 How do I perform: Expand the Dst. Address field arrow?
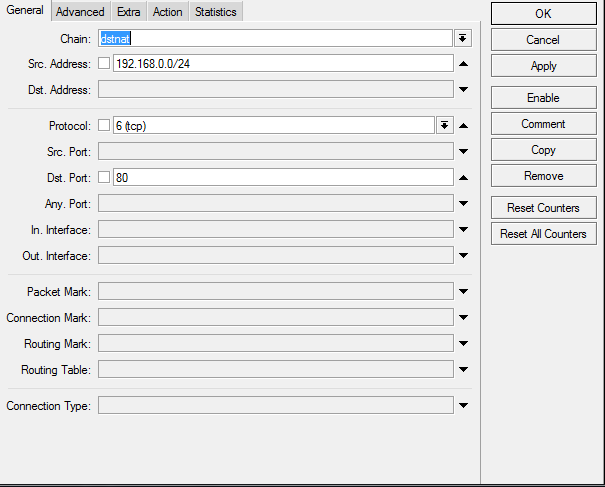(463, 90)
